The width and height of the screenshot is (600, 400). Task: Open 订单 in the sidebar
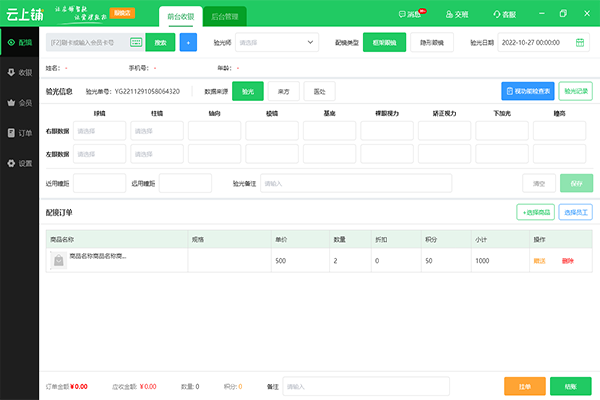(x=19, y=132)
